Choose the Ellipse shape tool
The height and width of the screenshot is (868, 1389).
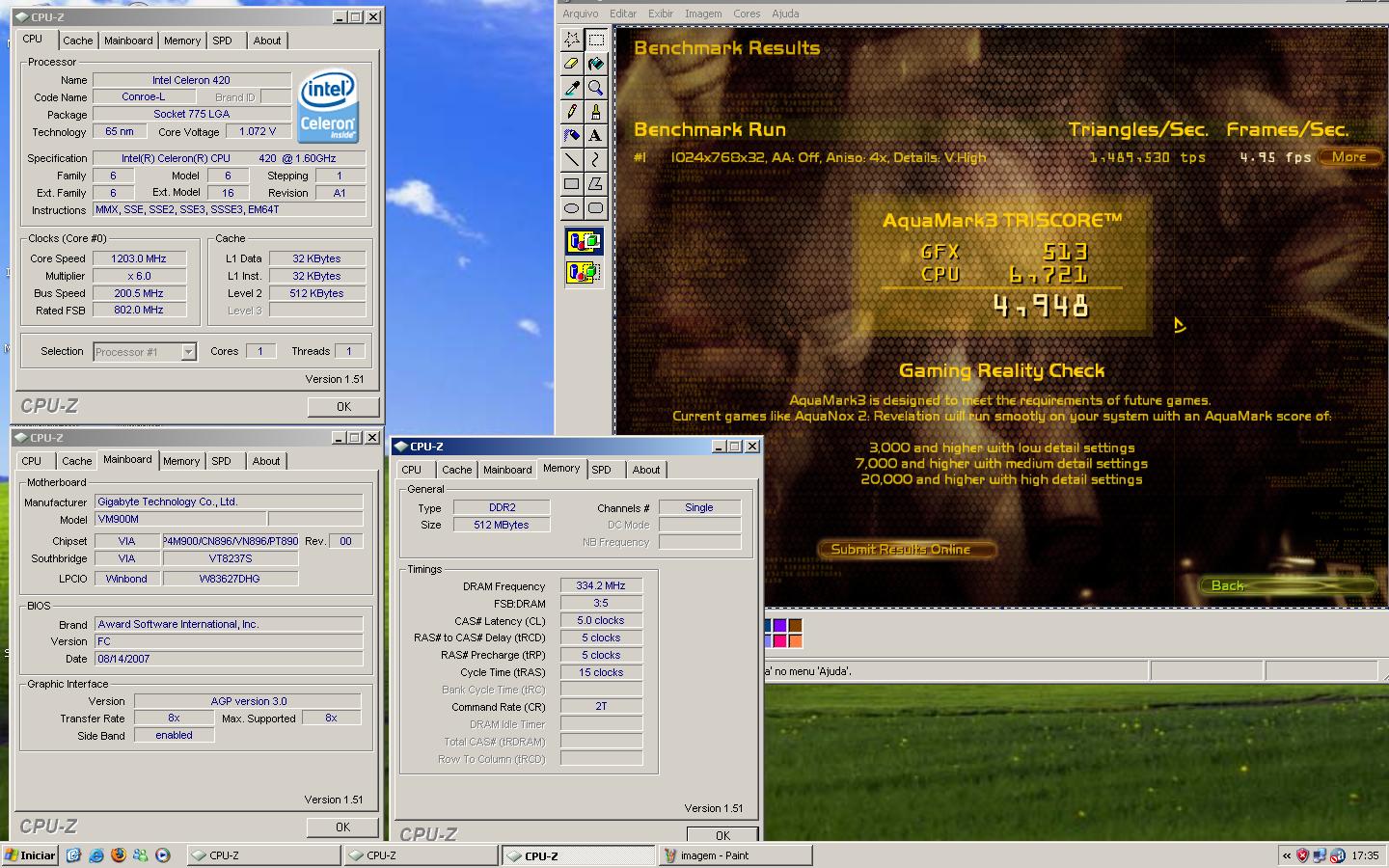572,208
